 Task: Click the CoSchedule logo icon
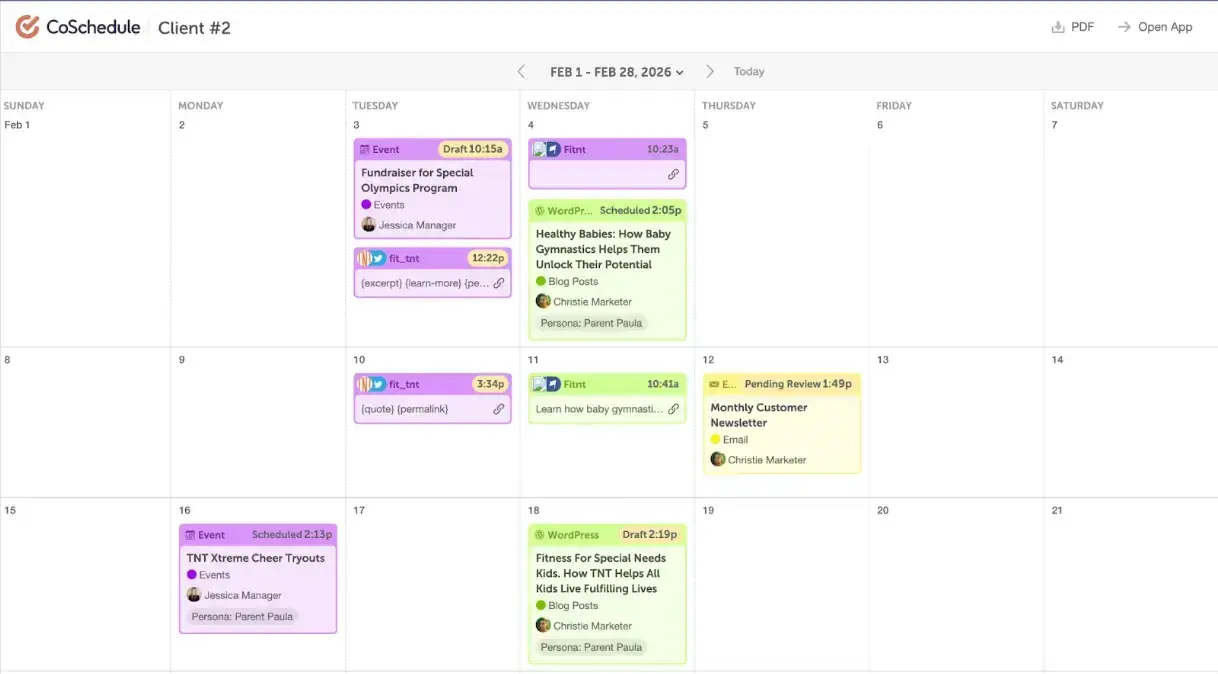[x=27, y=27]
